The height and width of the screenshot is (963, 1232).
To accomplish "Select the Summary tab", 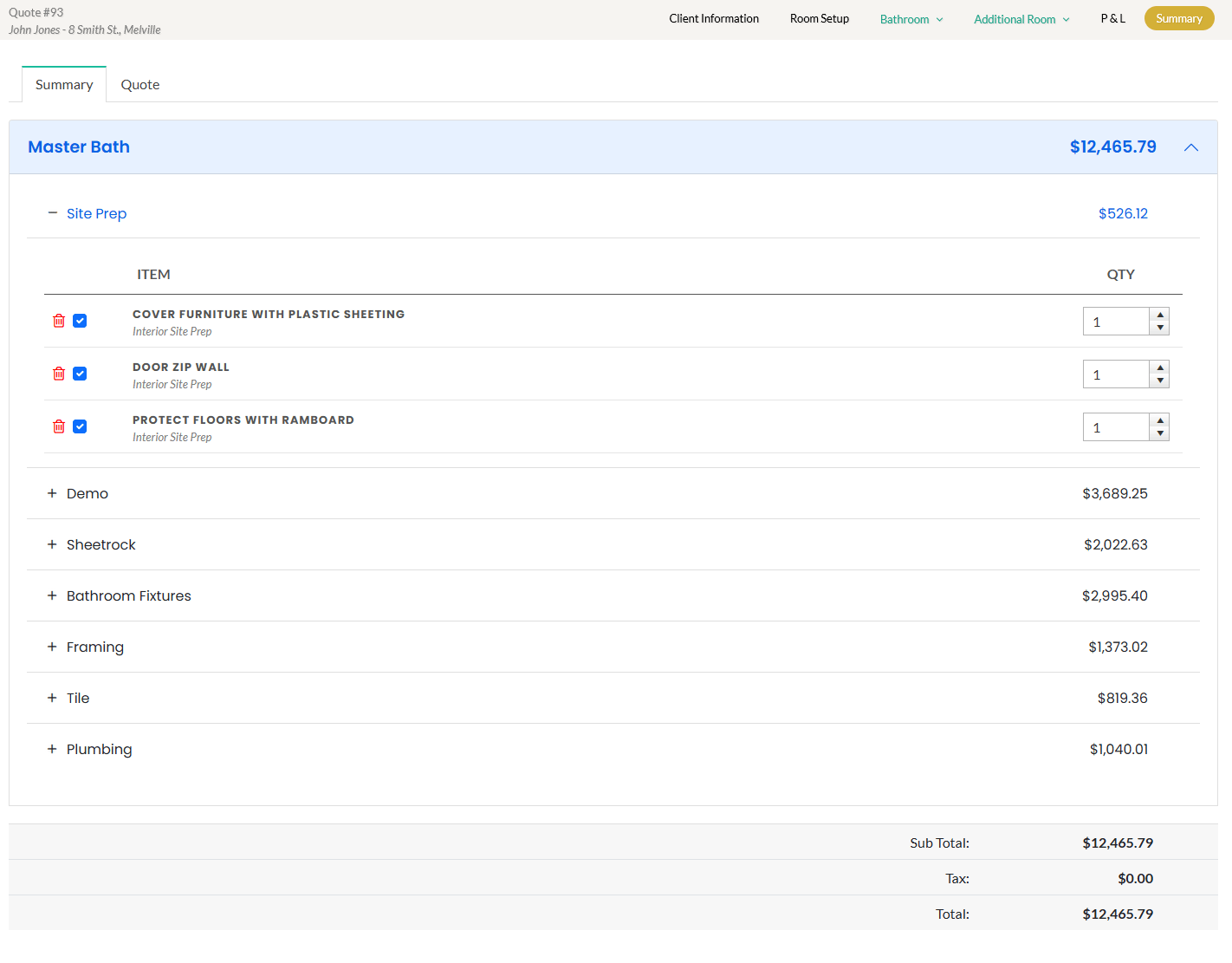I will click(x=64, y=85).
